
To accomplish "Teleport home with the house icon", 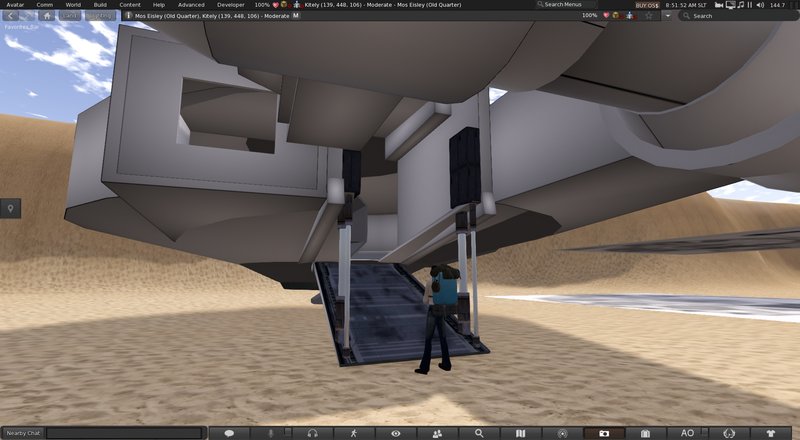I will (x=47, y=16).
